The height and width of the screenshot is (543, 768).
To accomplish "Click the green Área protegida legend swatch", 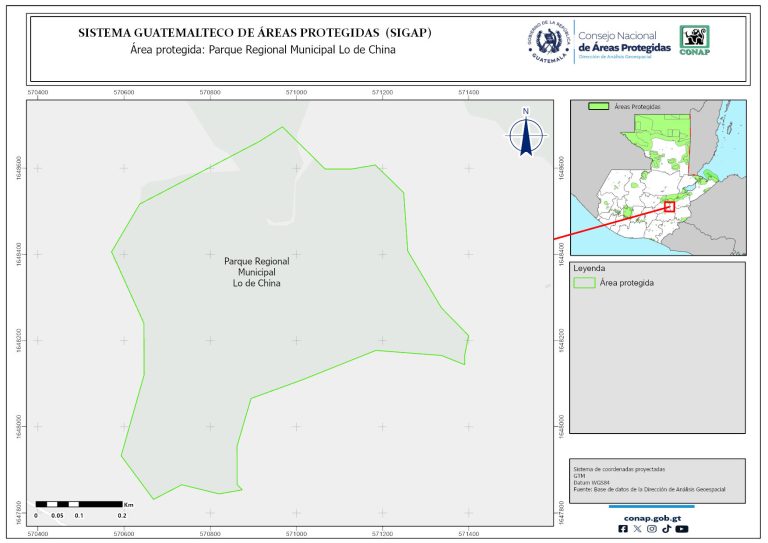I will click(x=584, y=284).
